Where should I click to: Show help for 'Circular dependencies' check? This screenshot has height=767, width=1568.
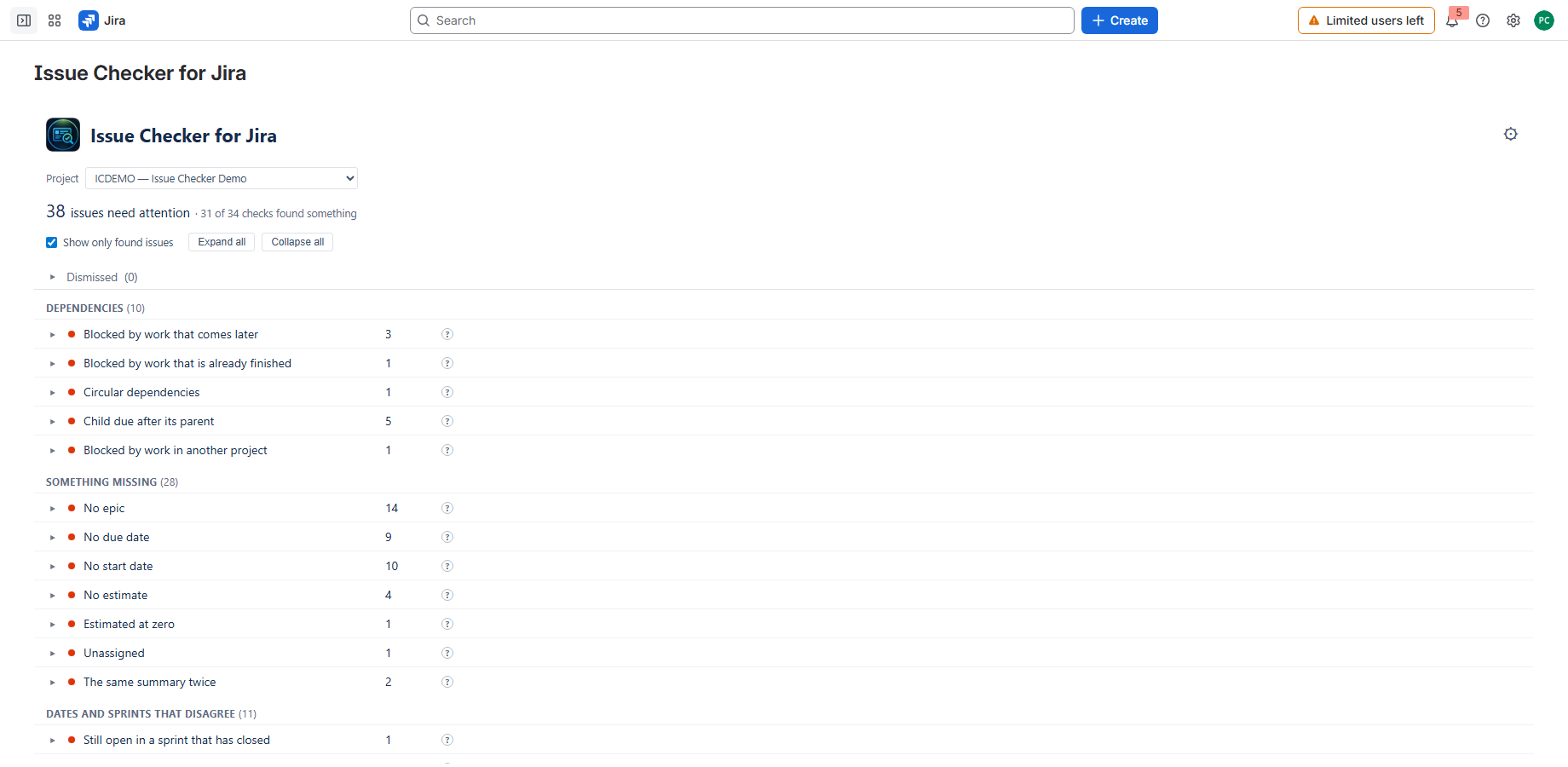447,392
